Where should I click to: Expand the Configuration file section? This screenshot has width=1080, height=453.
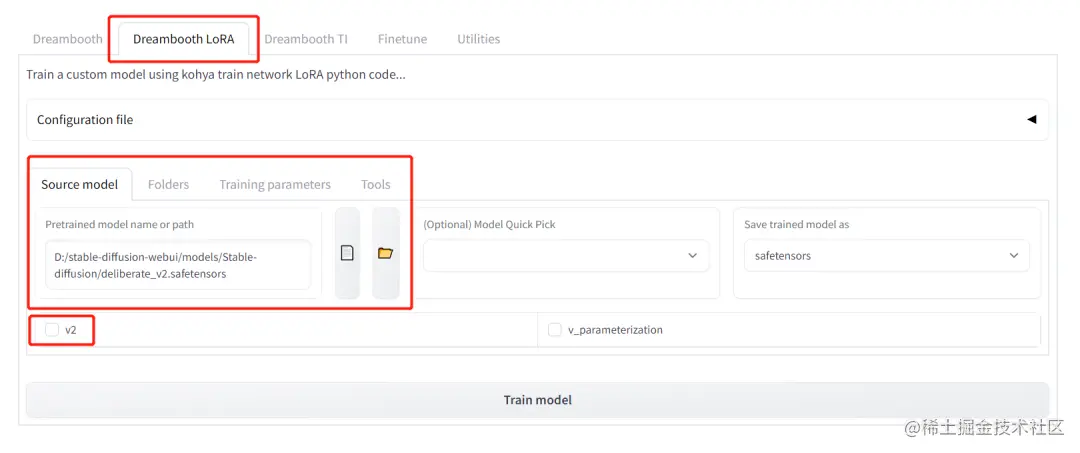click(537, 120)
